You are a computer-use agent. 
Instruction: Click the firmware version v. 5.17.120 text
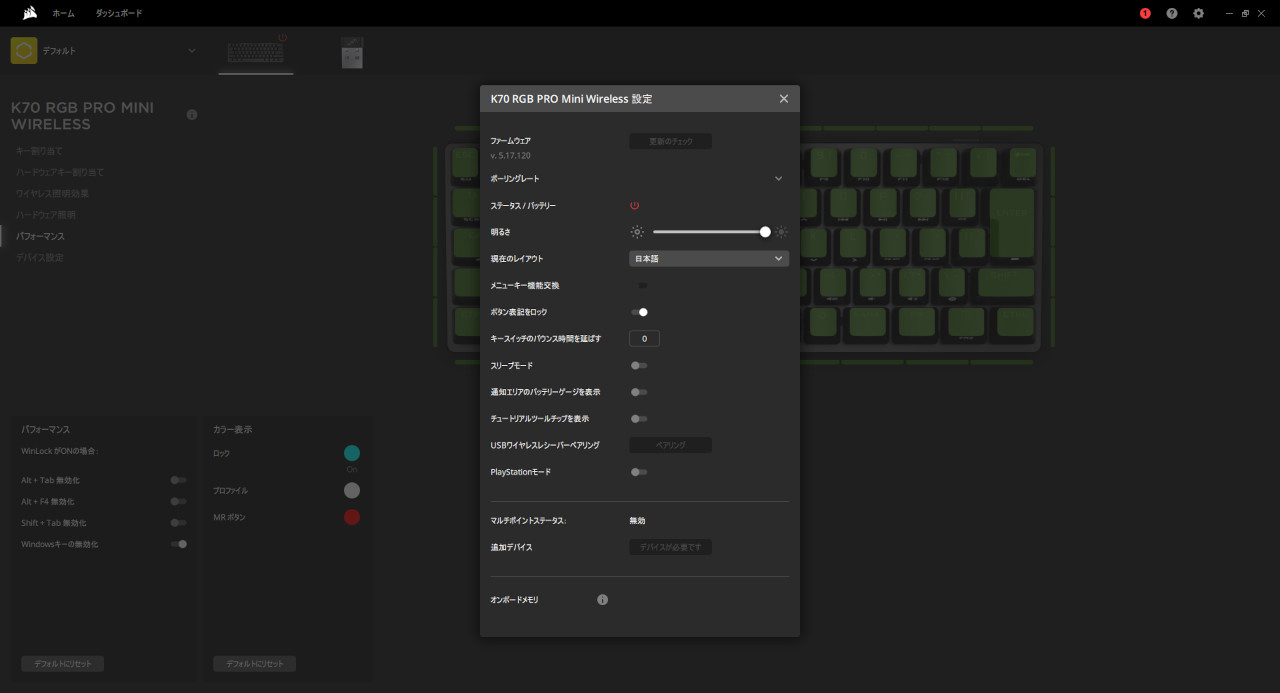[x=511, y=156]
